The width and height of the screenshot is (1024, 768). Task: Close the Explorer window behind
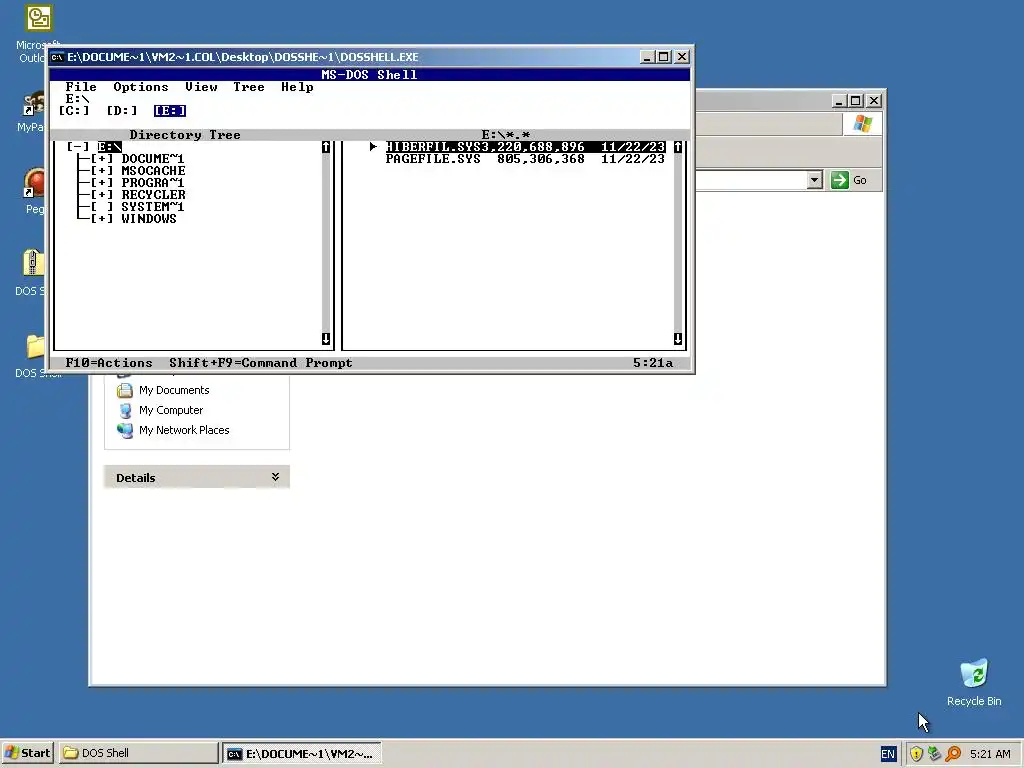(874, 101)
